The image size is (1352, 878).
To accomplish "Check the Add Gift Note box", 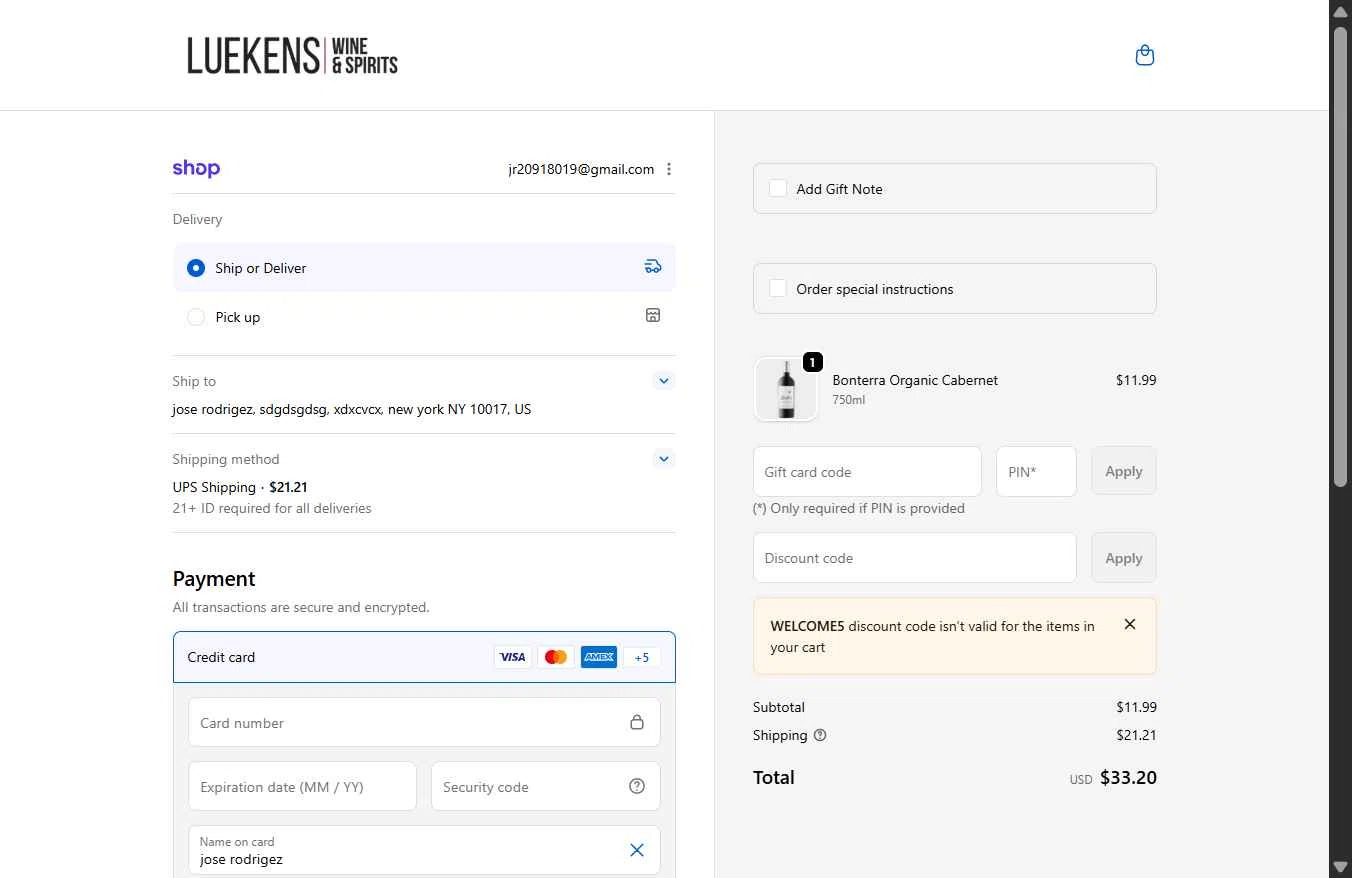I will click(x=778, y=188).
